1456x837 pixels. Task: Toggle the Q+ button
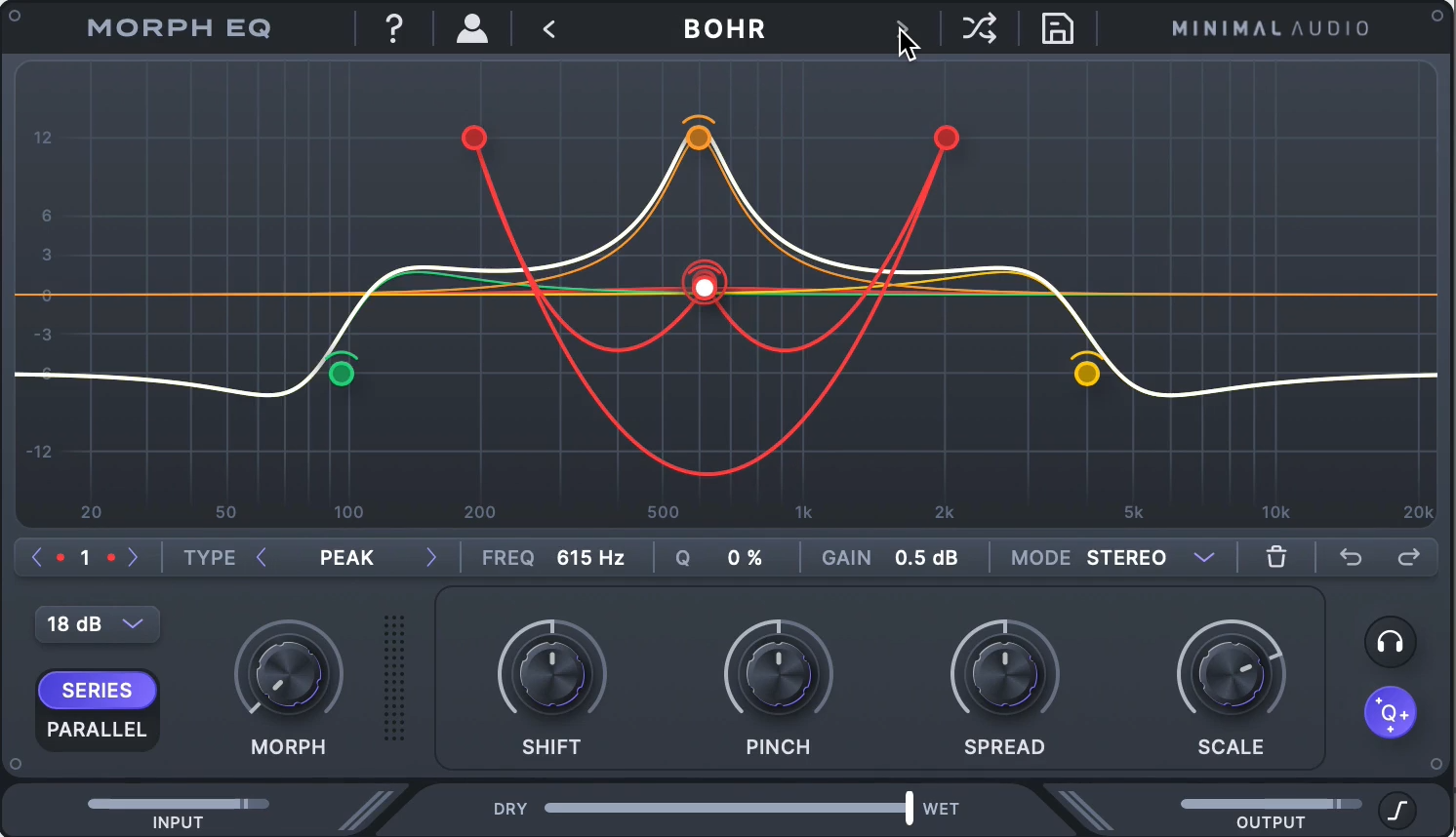[1390, 713]
